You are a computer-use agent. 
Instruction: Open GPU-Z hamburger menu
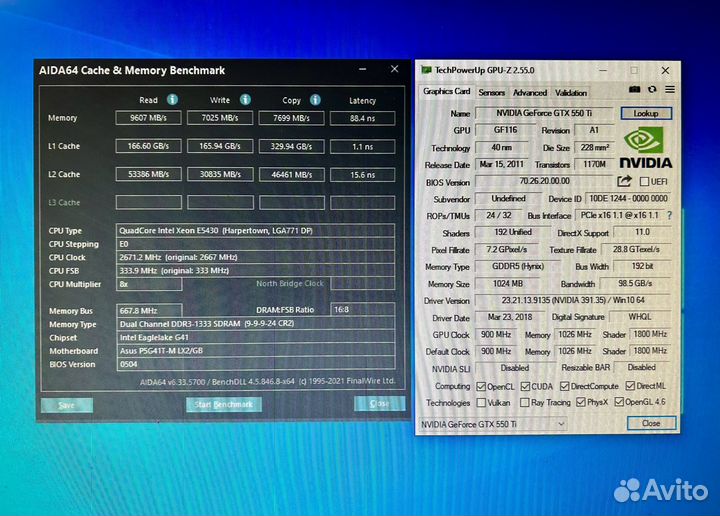click(670, 90)
